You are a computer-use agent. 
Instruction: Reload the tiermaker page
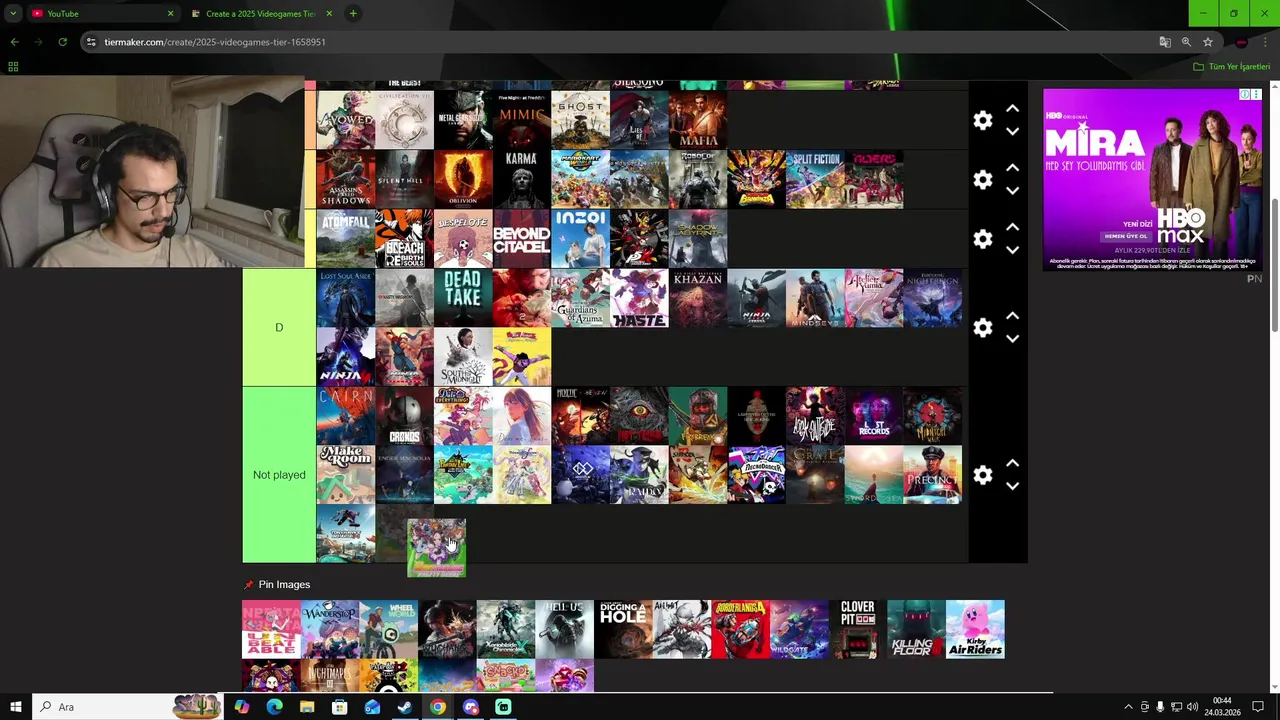62,42
